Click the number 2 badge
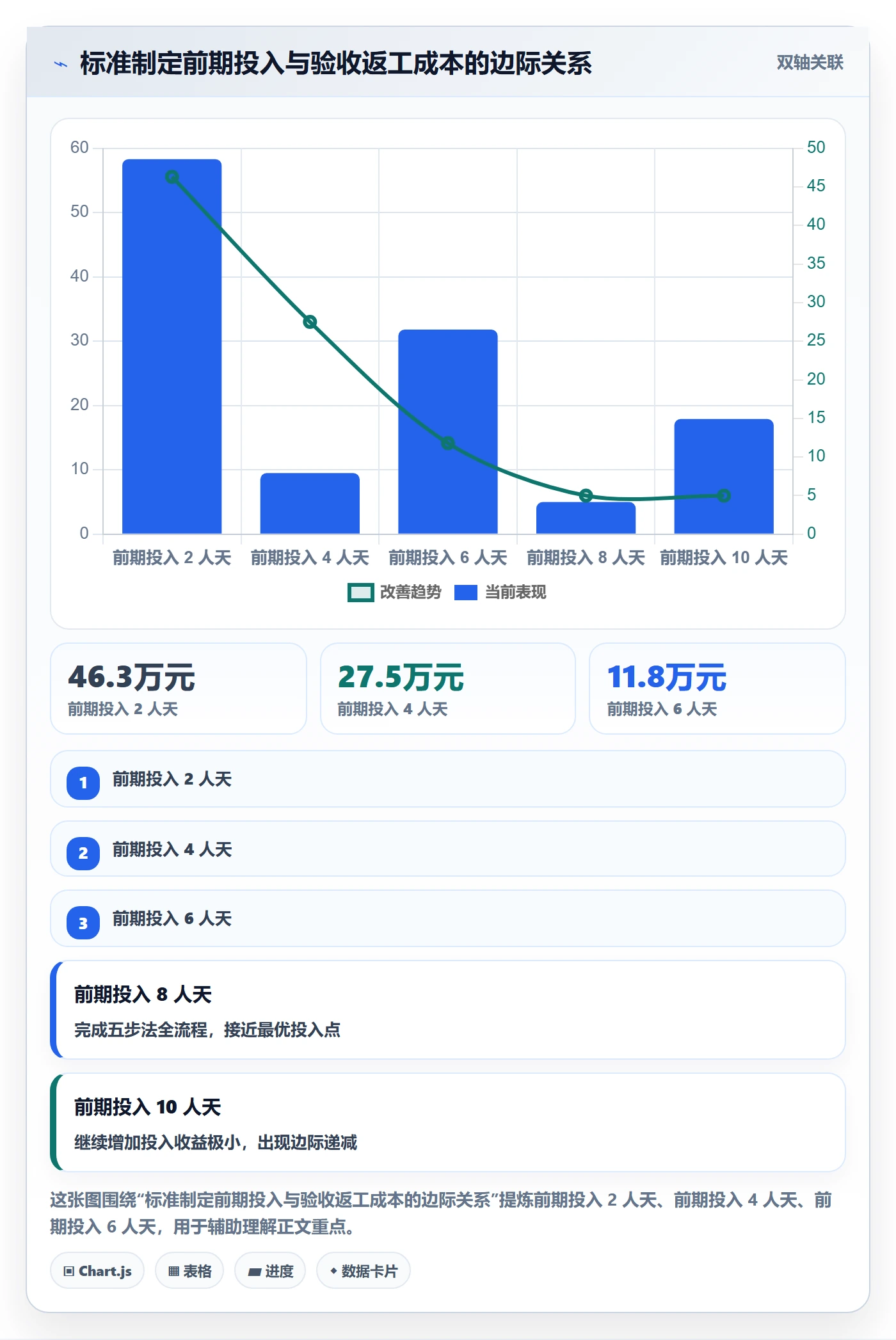The height and width of the screenshot is (1340, 896). (83, 853)
